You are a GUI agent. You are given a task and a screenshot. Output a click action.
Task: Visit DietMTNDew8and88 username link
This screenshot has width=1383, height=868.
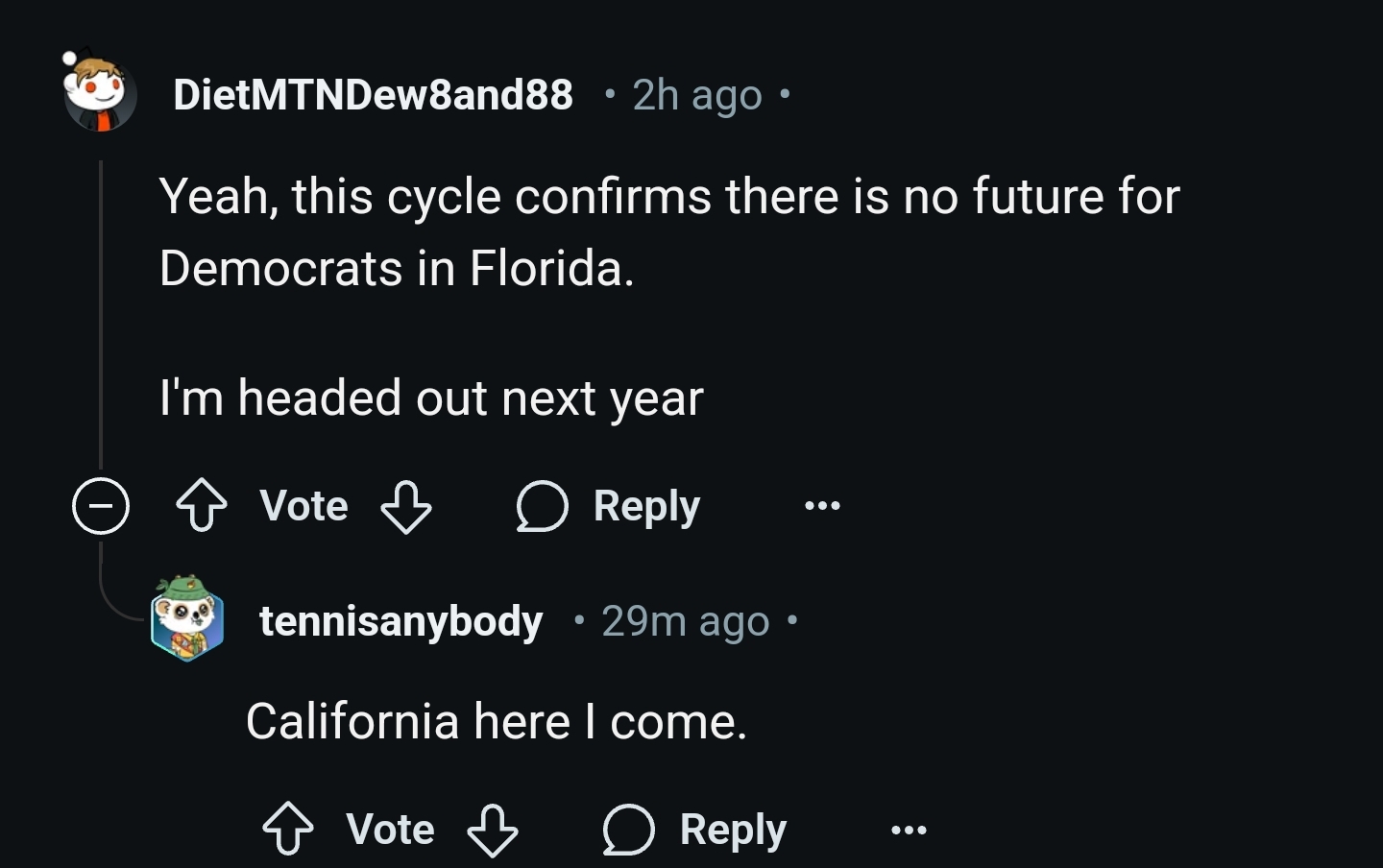pos(373,94)
